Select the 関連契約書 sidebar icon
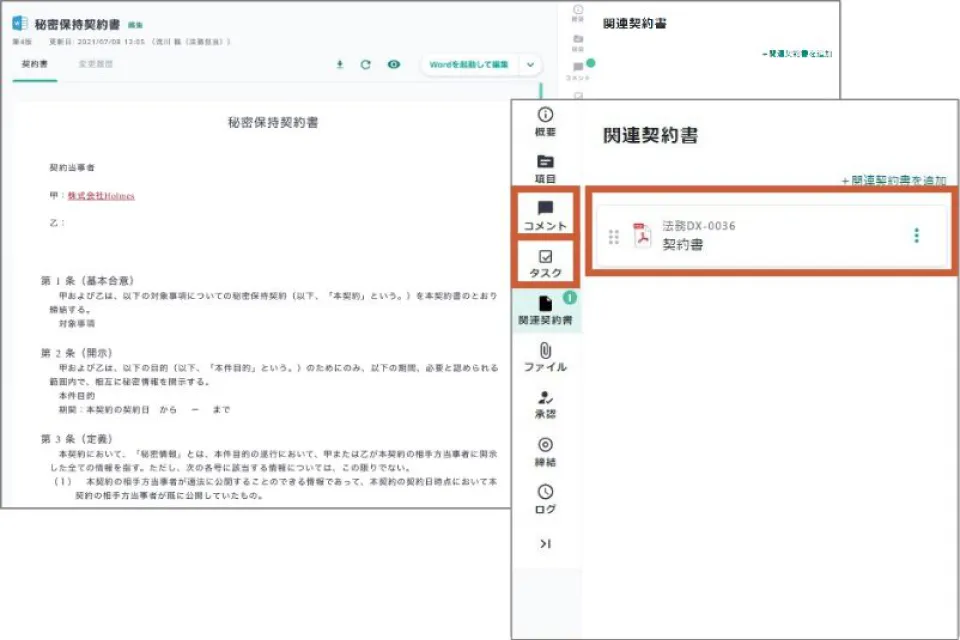 click(545, 312)
